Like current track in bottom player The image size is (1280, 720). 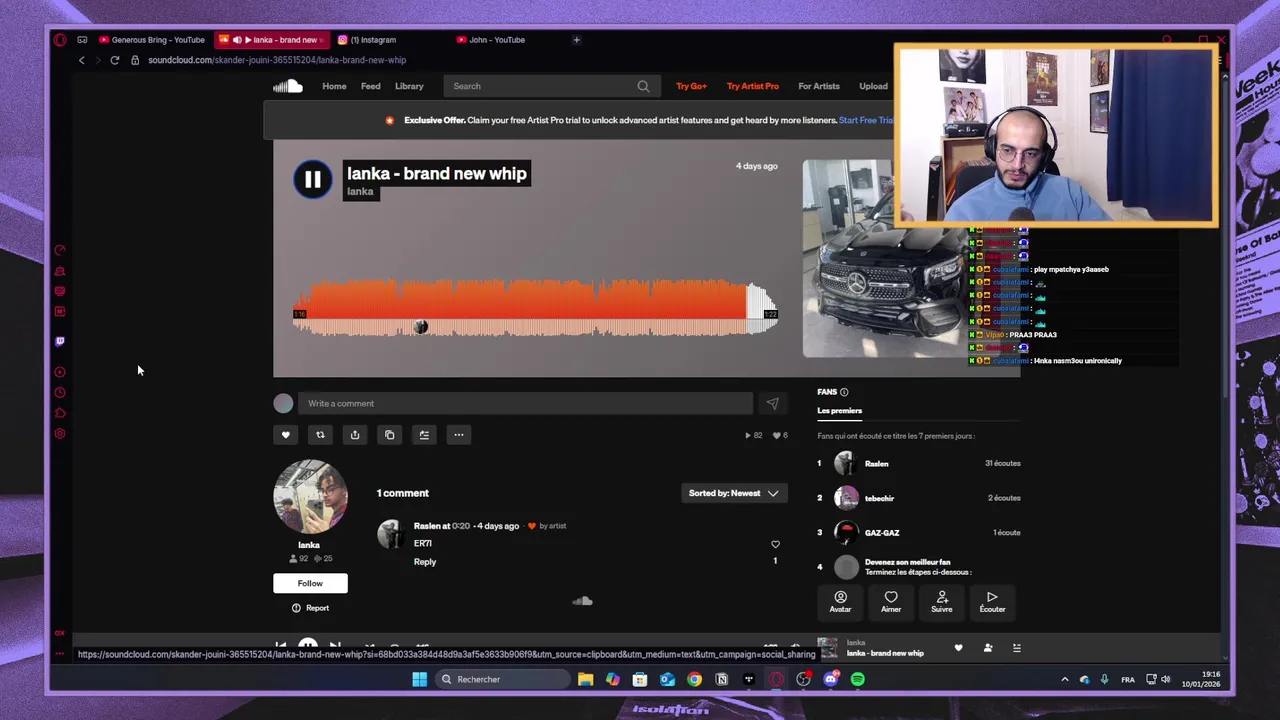pyautogui.click(x=958, y=648)
